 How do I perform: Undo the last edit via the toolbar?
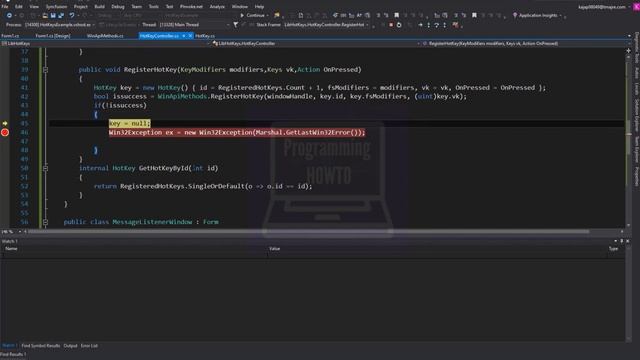pyautogui.click(x=72, y=16)
